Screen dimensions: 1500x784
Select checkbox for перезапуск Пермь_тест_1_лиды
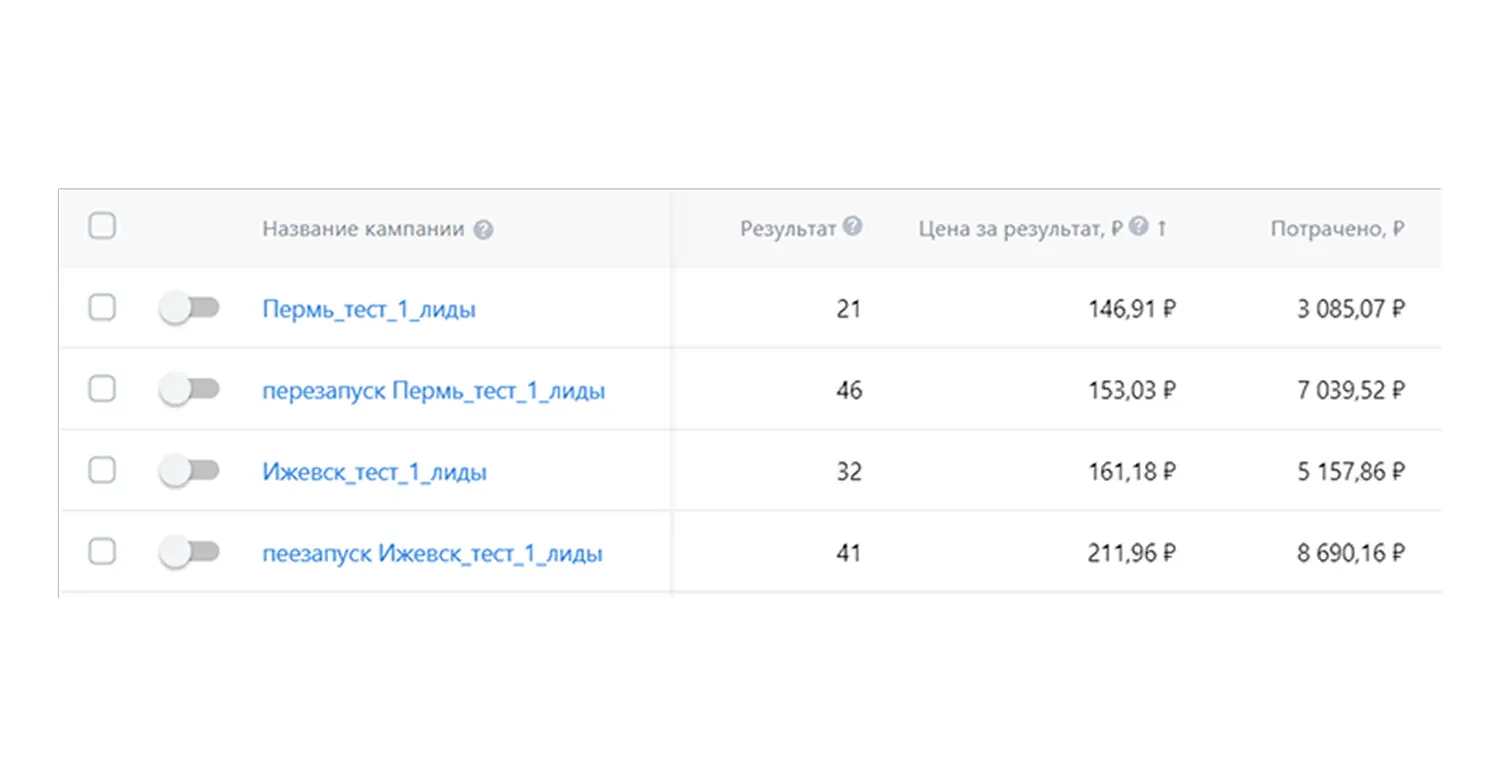(102, 389)
